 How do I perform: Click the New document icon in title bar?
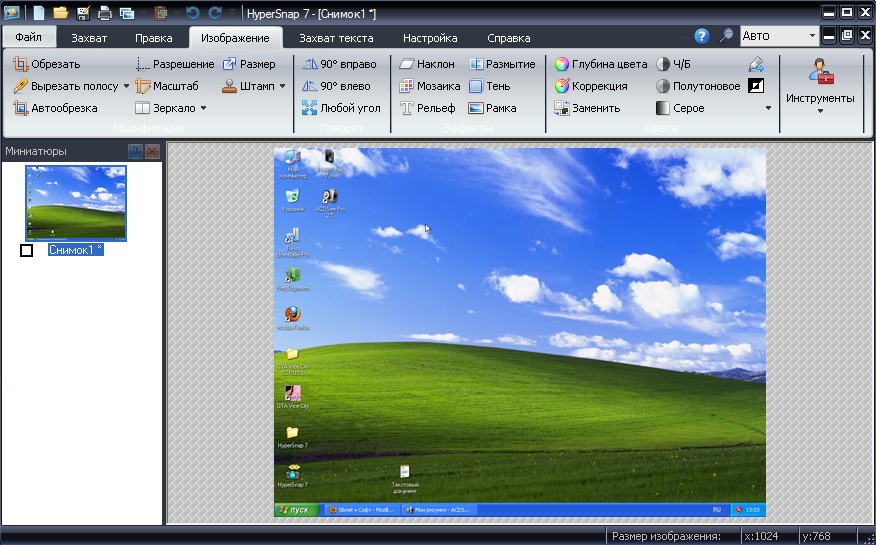[x=39, y=12]
